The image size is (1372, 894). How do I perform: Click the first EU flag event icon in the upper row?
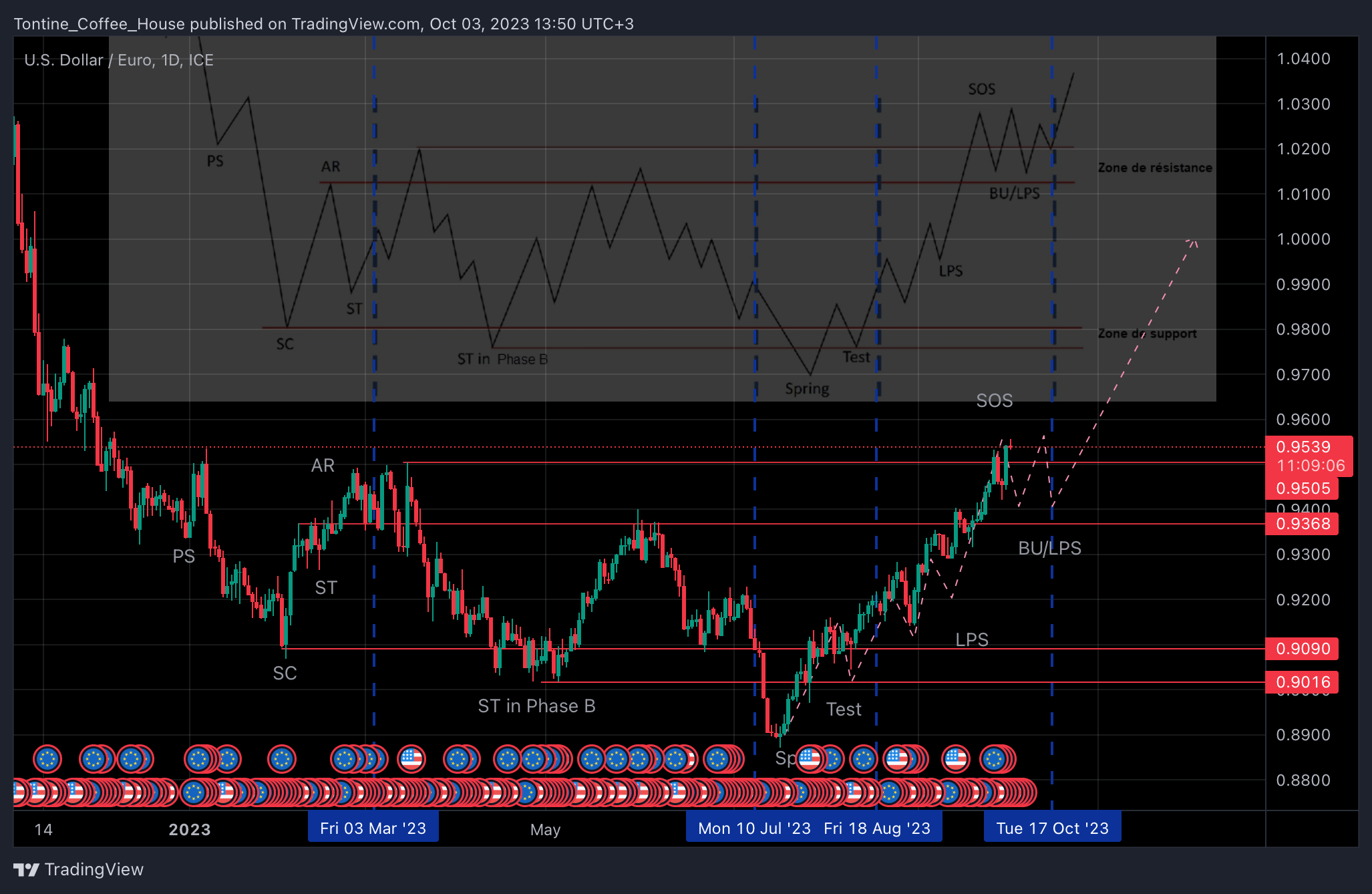coord(47,759)
